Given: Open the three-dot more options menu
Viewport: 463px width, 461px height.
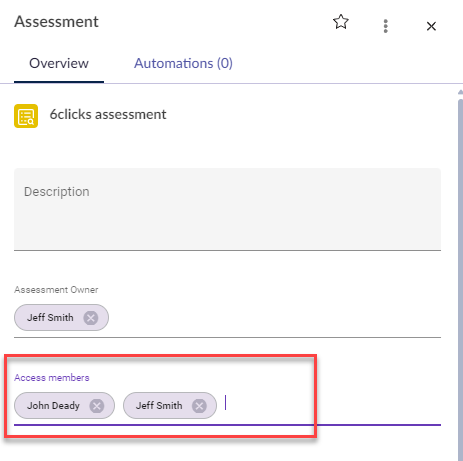Looking at the screenshot, I should pos(386,26).
